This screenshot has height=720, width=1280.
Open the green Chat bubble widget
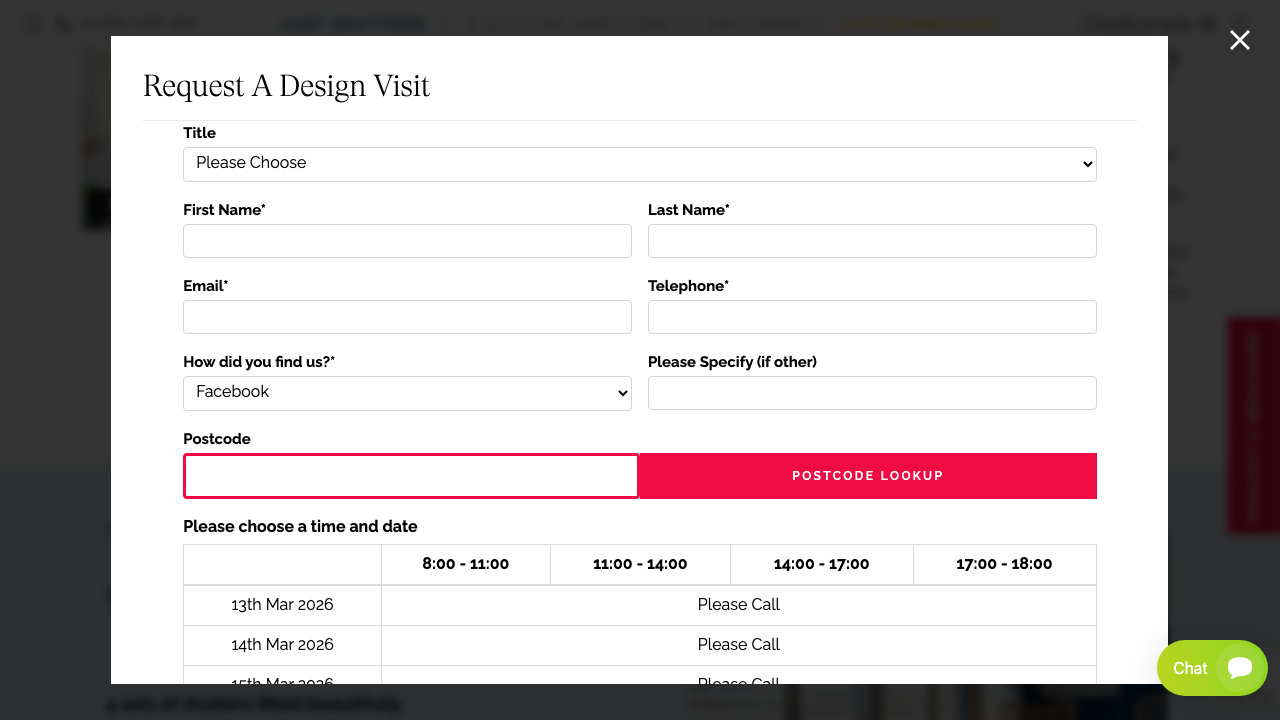pyautogui.click(x=1212, y=668)
